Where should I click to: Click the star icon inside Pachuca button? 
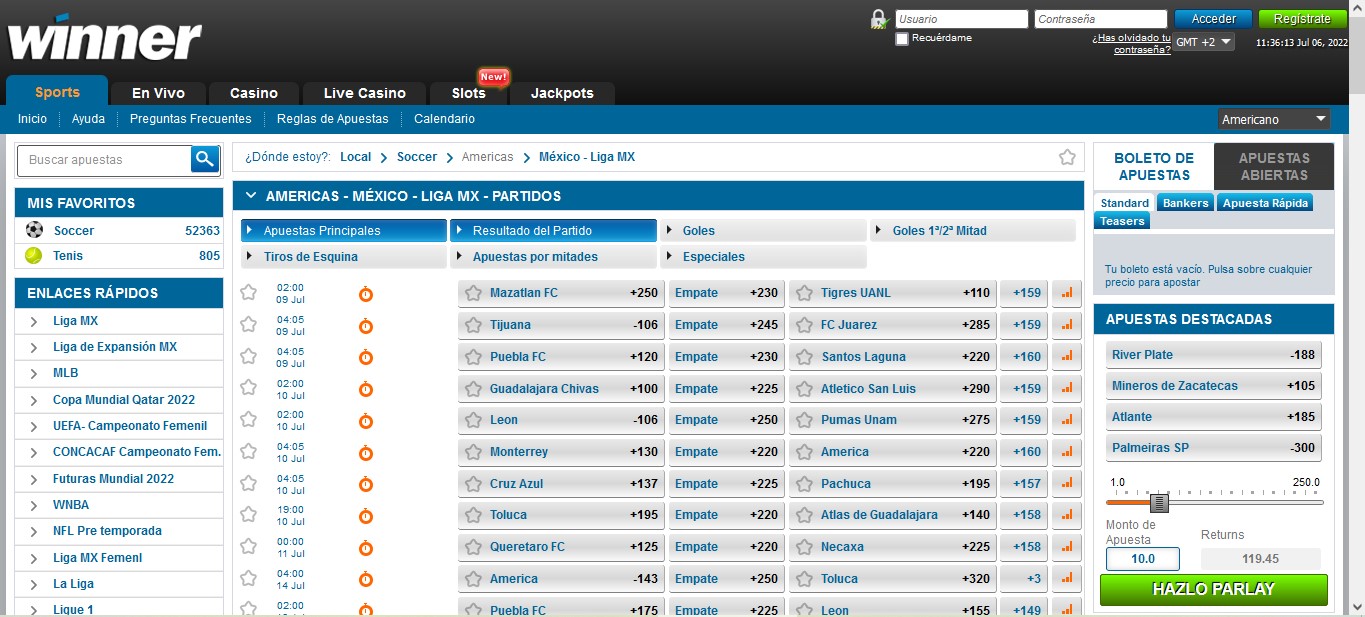point(804,484)
